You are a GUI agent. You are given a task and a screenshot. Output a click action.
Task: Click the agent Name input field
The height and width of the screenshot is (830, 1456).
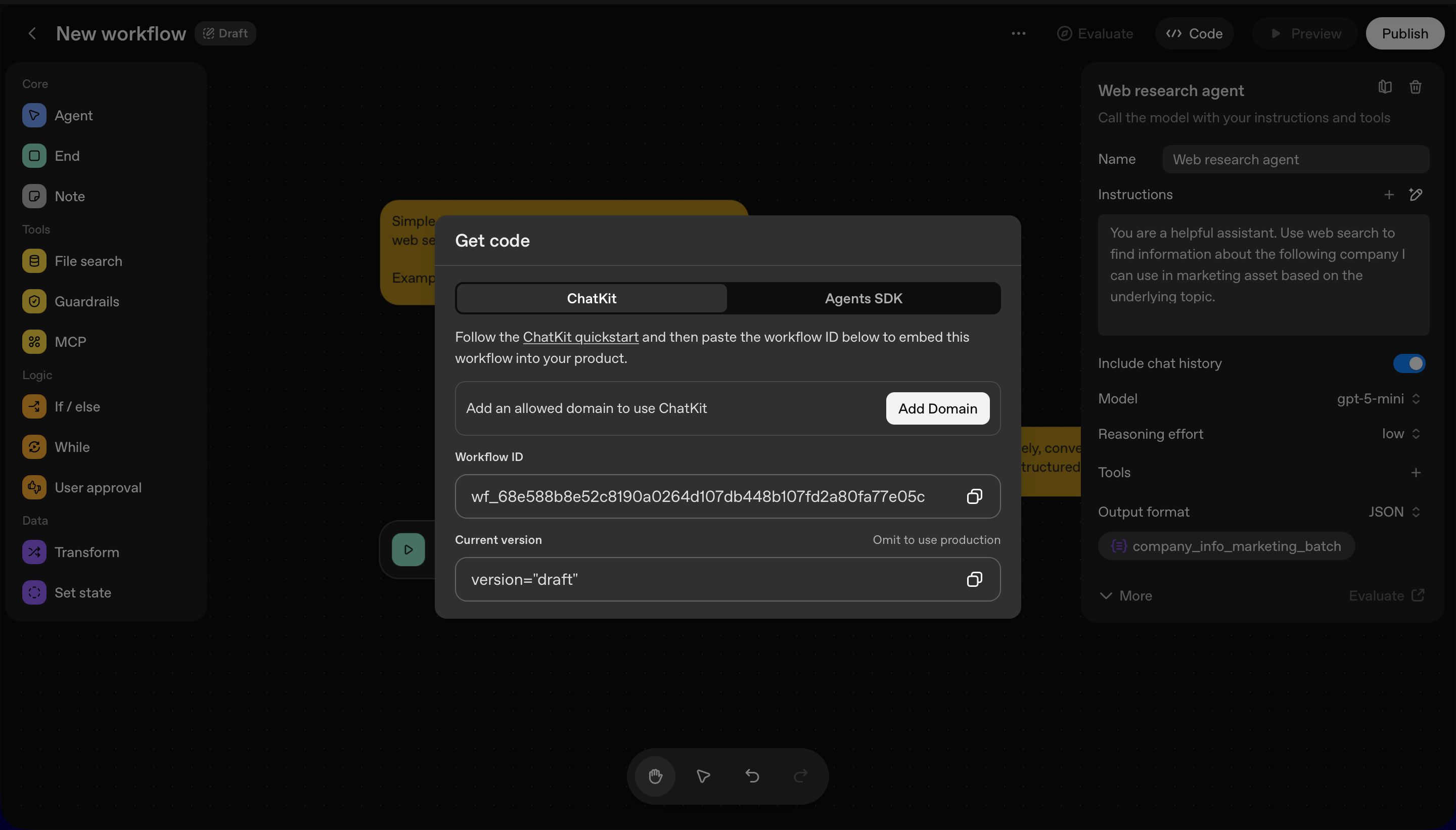(x=1295, y=160)
